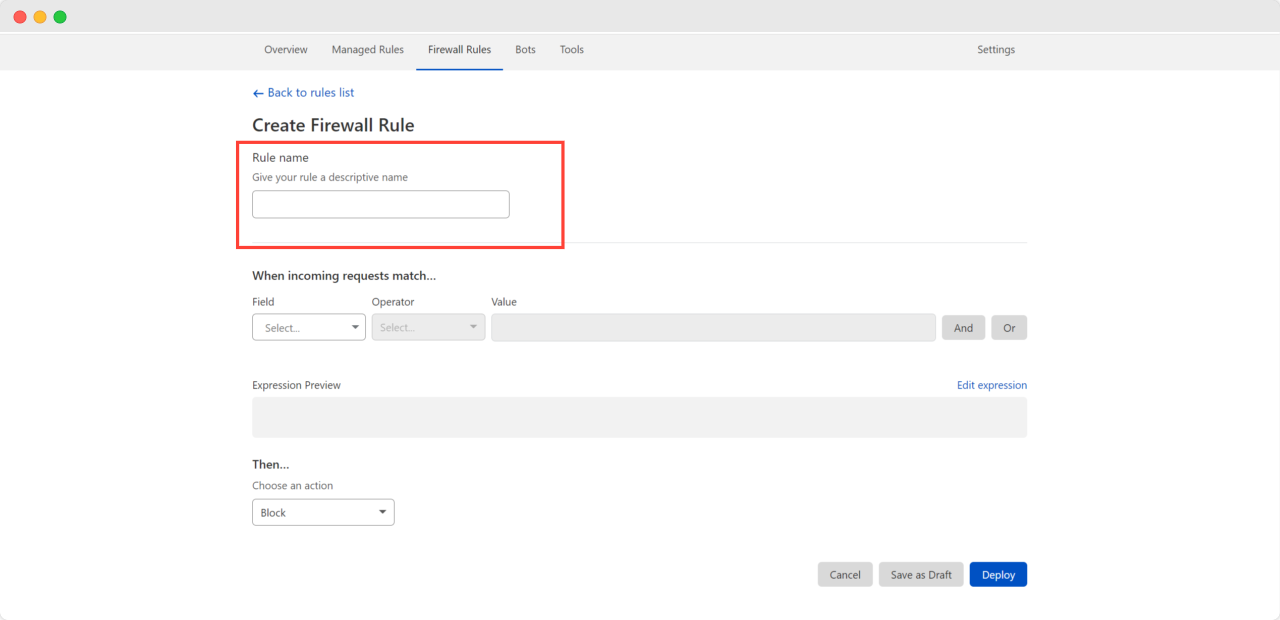1280x620 pixels.
Task: Click the Or condition button
Action: (x=1009, y=327)
